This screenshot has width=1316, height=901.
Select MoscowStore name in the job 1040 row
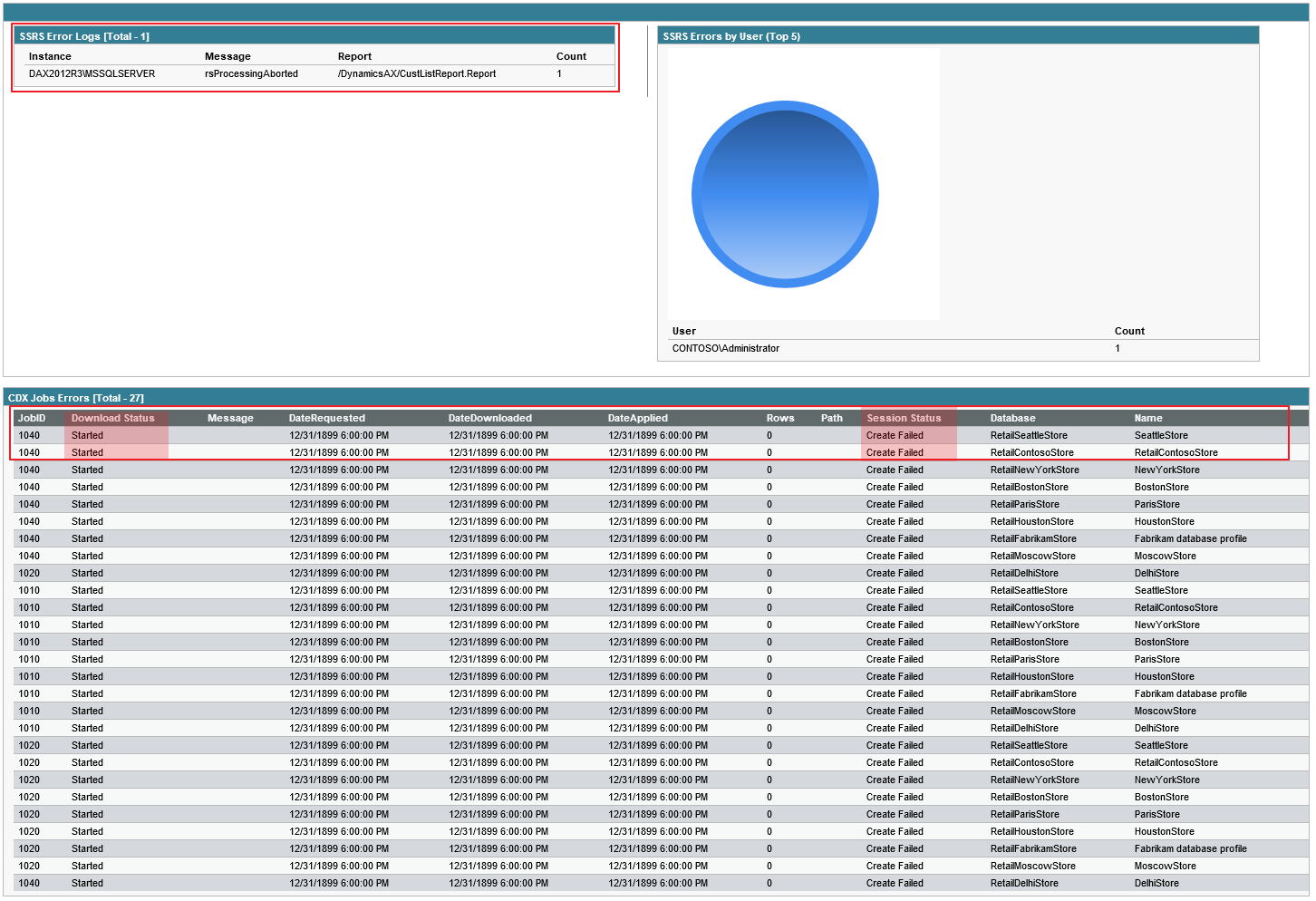[x=1166, y=556]
